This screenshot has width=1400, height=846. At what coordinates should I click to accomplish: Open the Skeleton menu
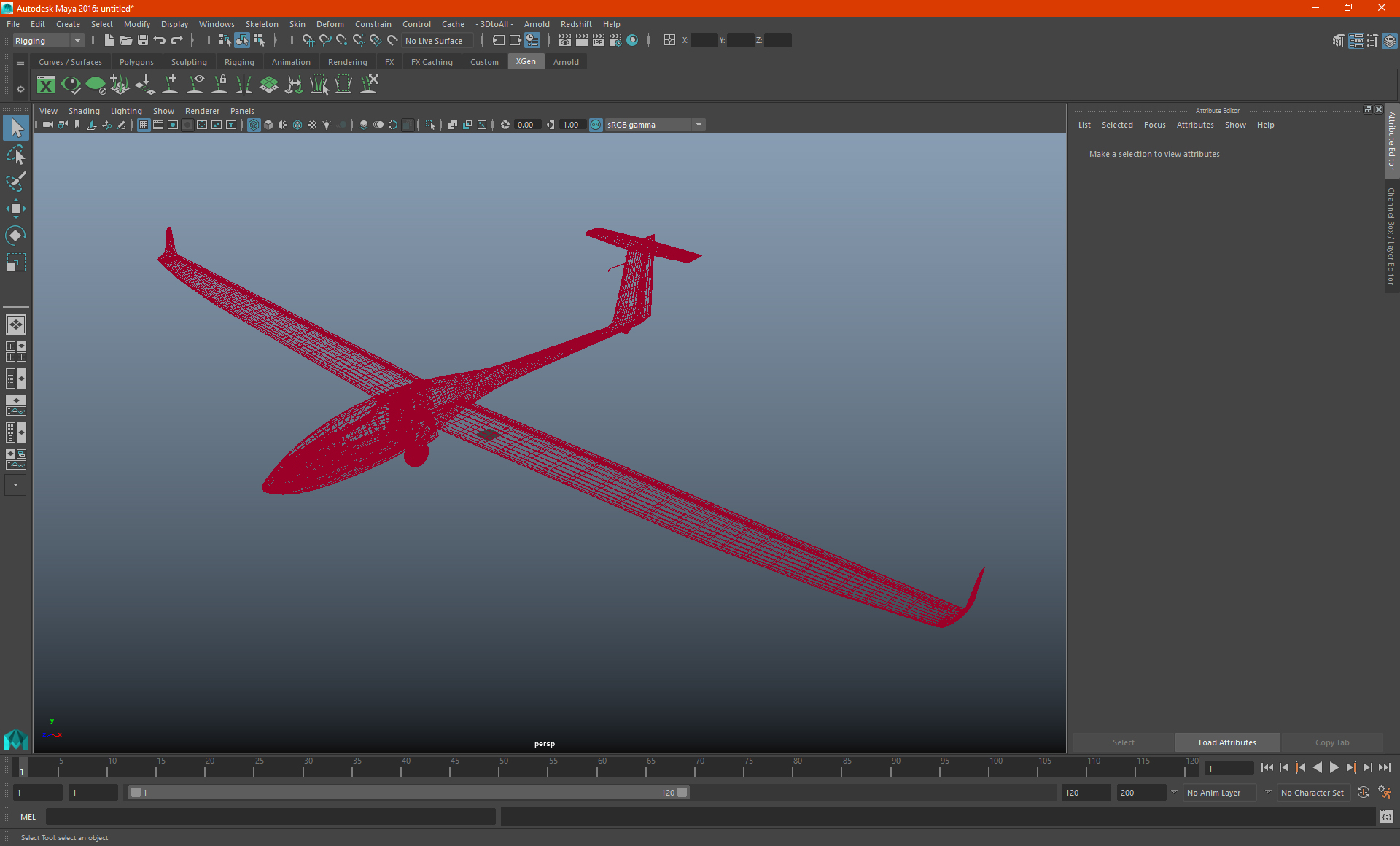(x=262, y=24)
